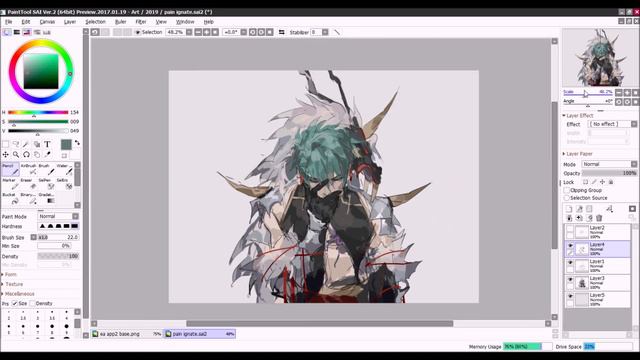Image resolution: width=640 pixels, height=360 pixels.
Task: Select the Gradation tool
Action: tap(46, 198)
